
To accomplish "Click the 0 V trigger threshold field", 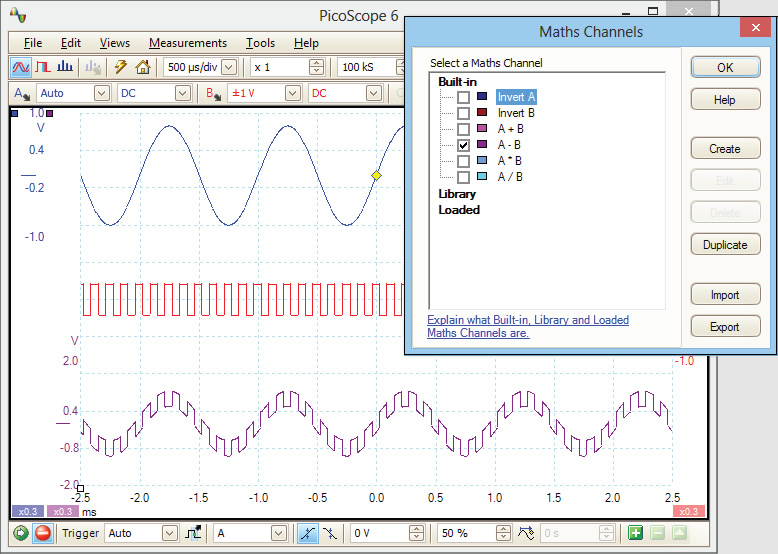I will 380,533.
